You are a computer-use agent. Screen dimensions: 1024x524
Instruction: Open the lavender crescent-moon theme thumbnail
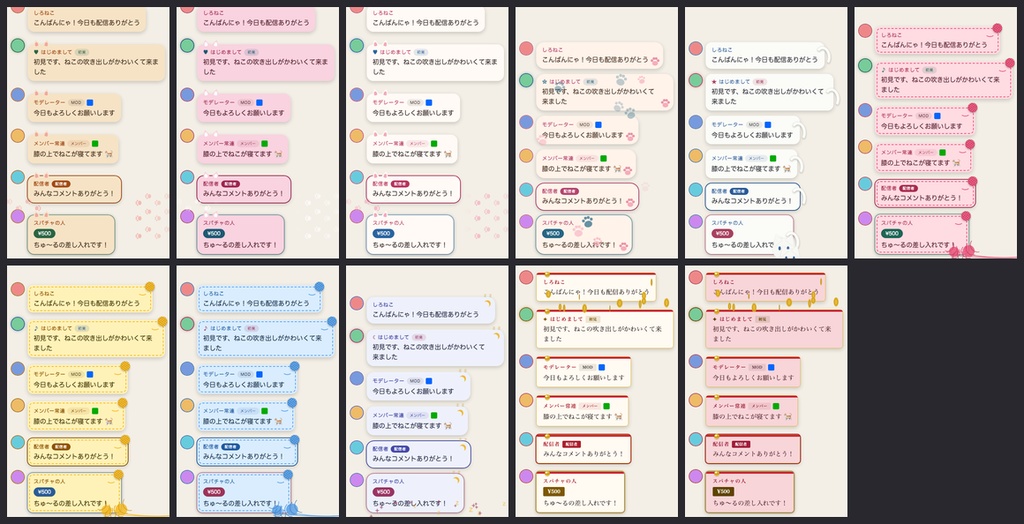pos(427,391)
